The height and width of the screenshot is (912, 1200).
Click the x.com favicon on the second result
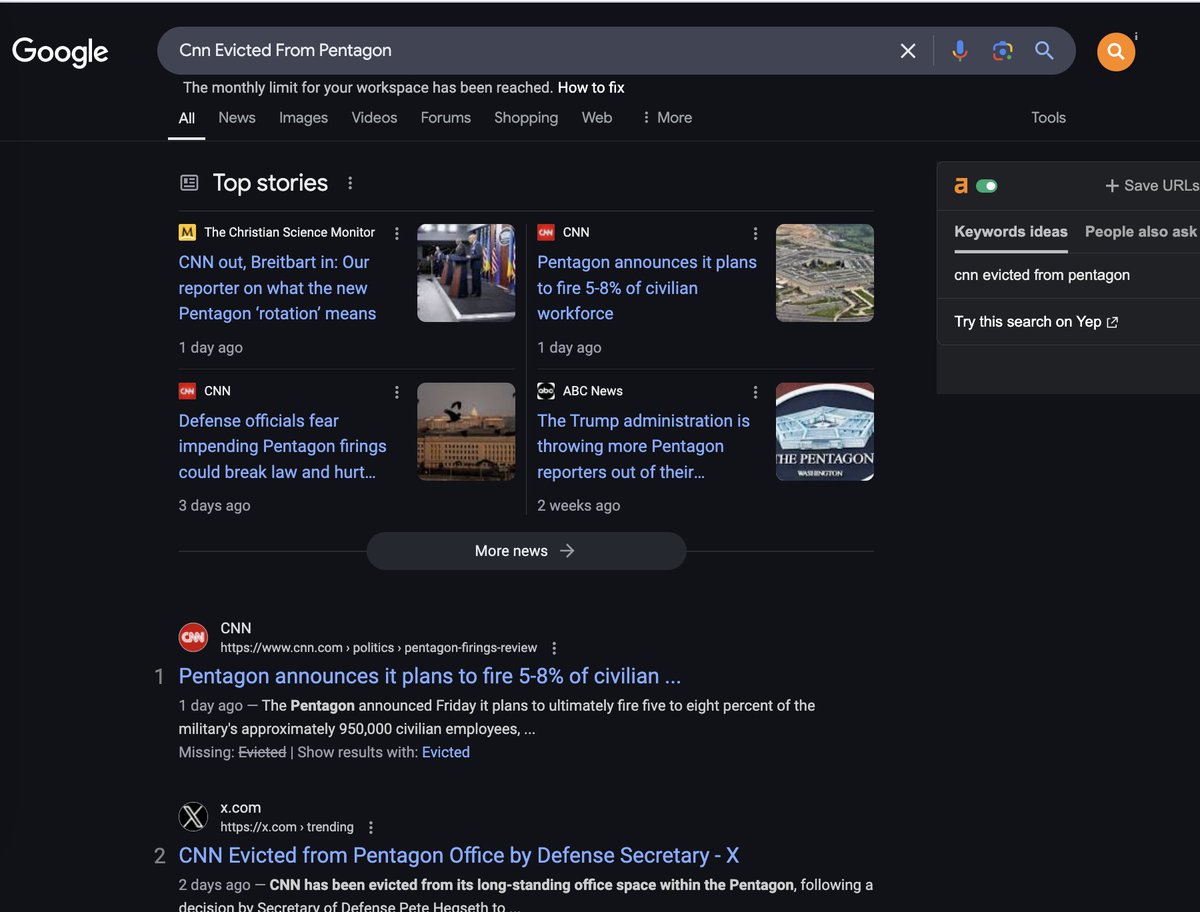(x=193, y=816)
